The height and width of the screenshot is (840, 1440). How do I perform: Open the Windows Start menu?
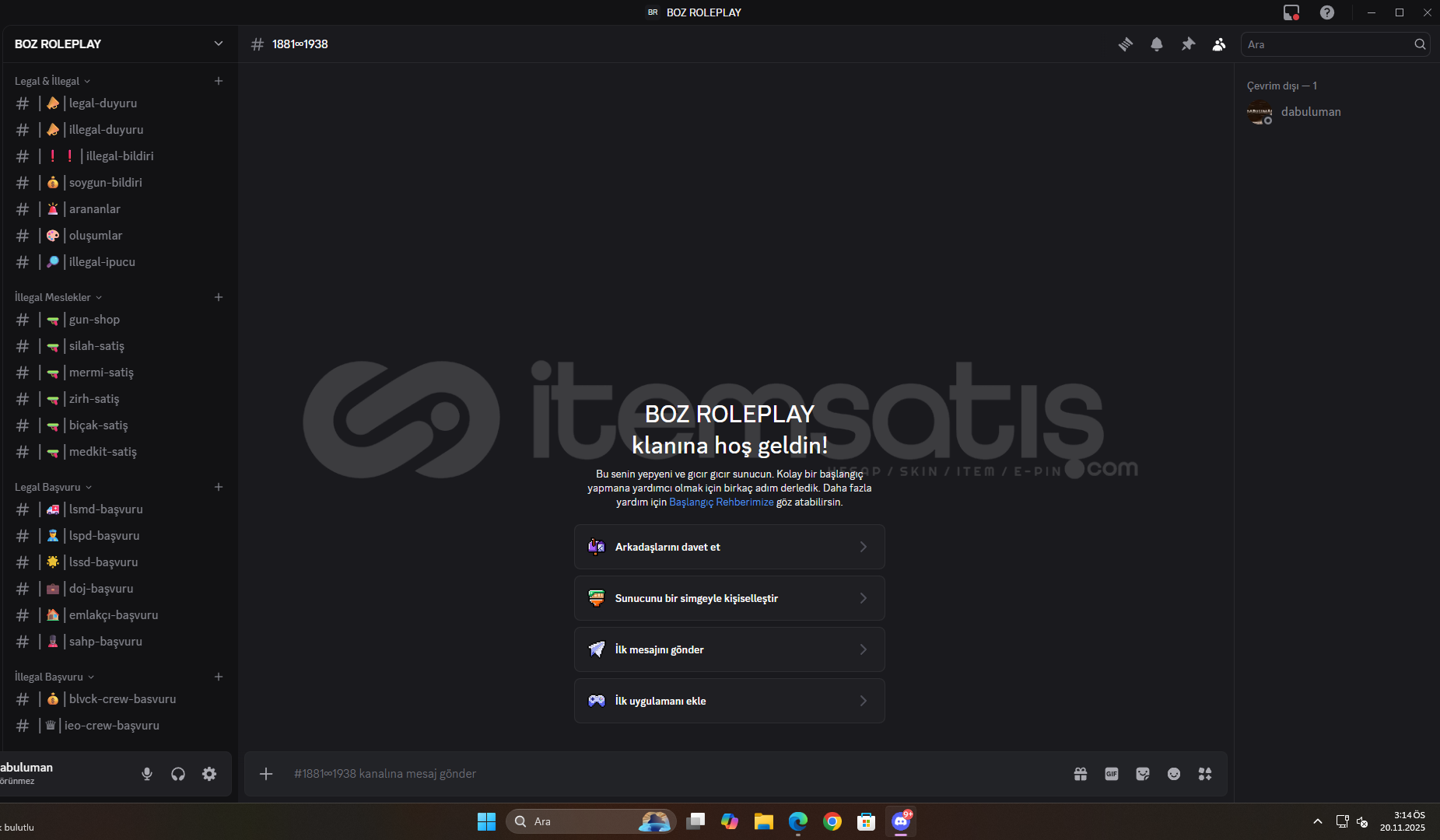pos(486,821)
